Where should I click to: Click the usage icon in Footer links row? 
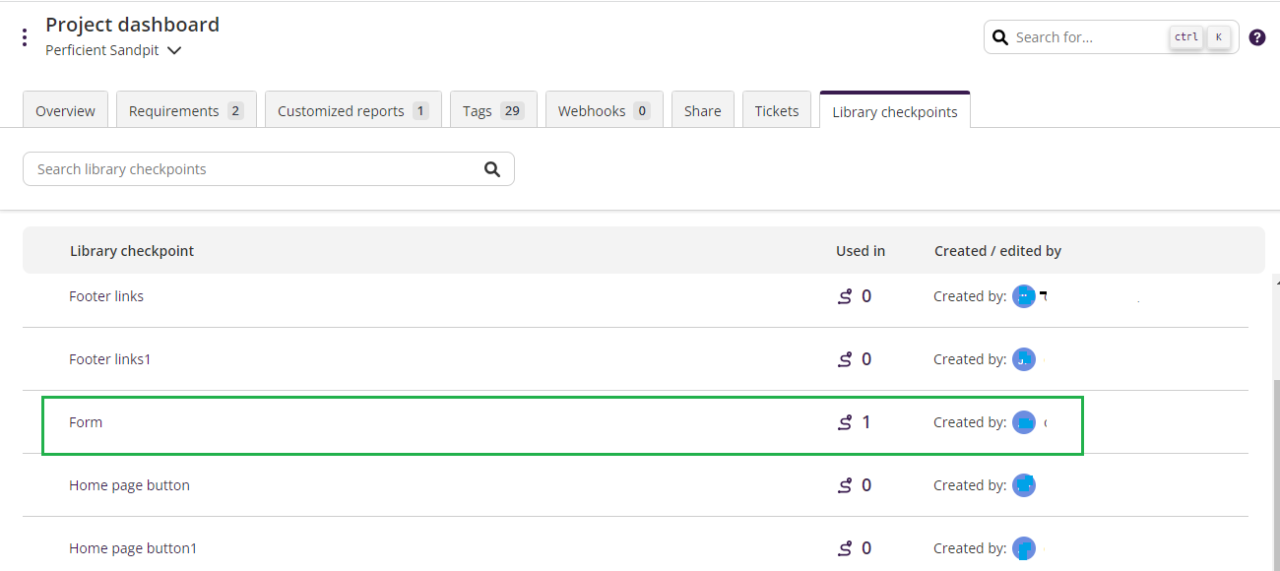pyautogui.click(x=845, y=297)
